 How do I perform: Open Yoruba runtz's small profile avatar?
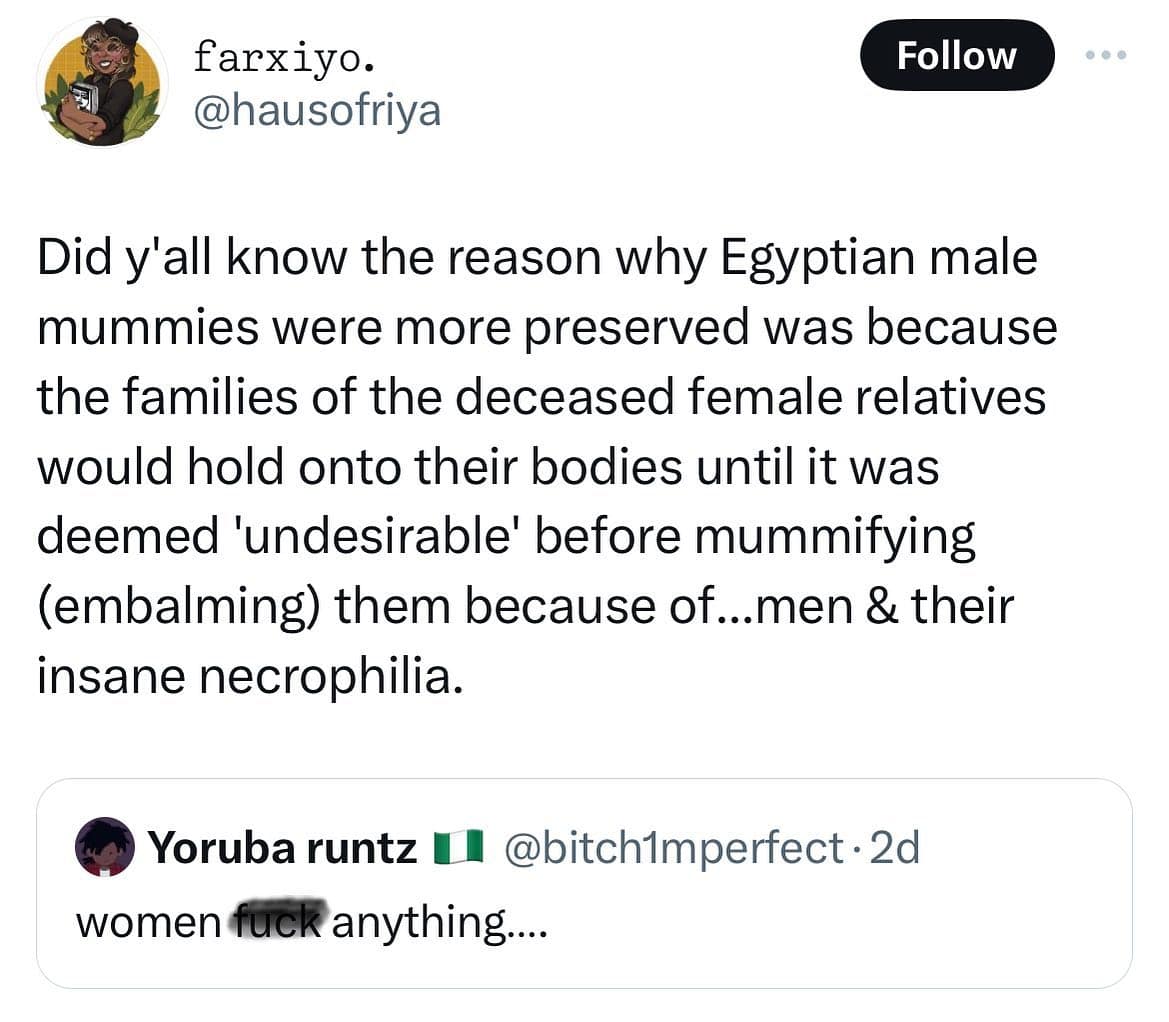[105, 847]
